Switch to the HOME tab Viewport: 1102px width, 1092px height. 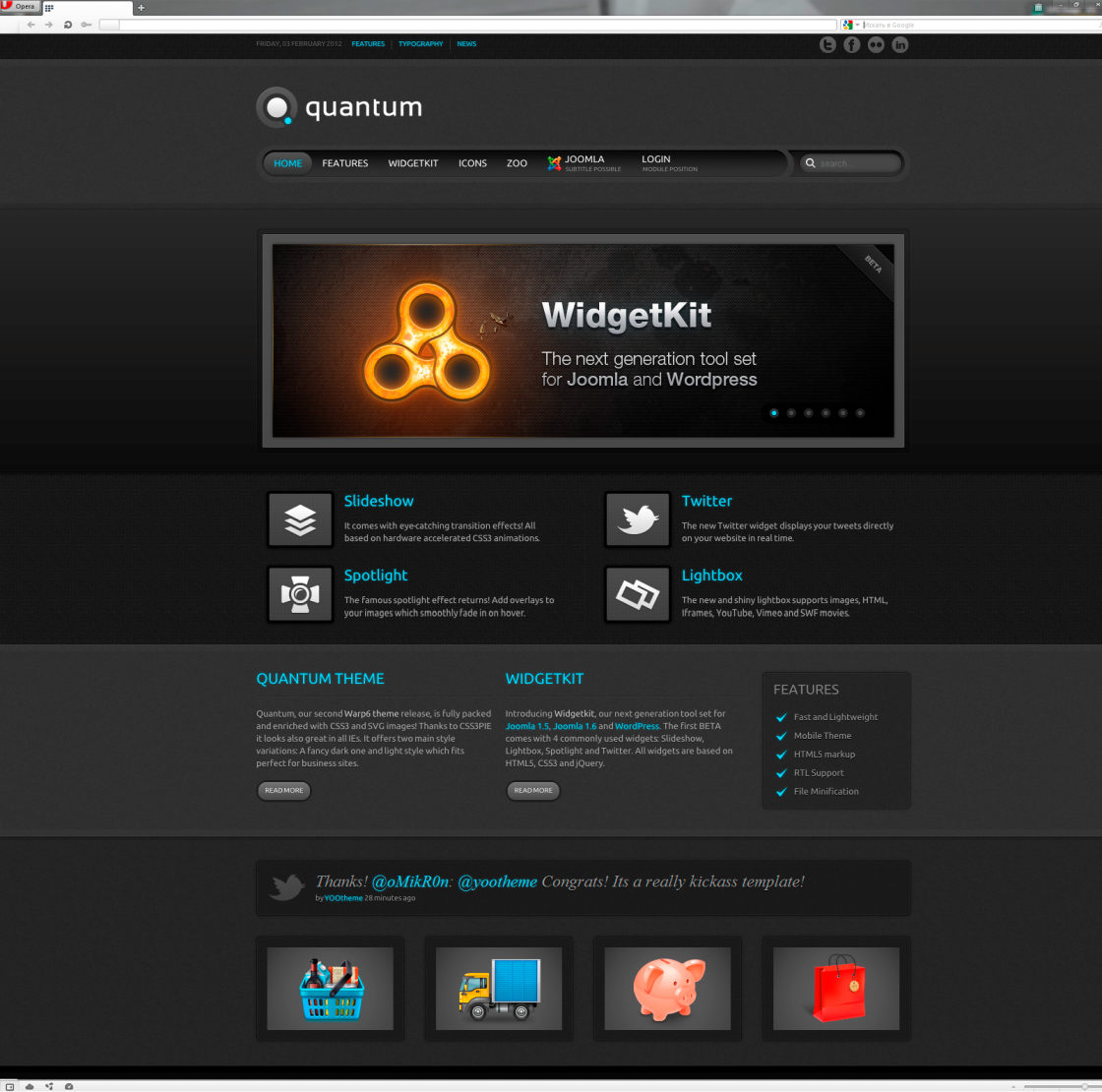click(x=287, y=163)
